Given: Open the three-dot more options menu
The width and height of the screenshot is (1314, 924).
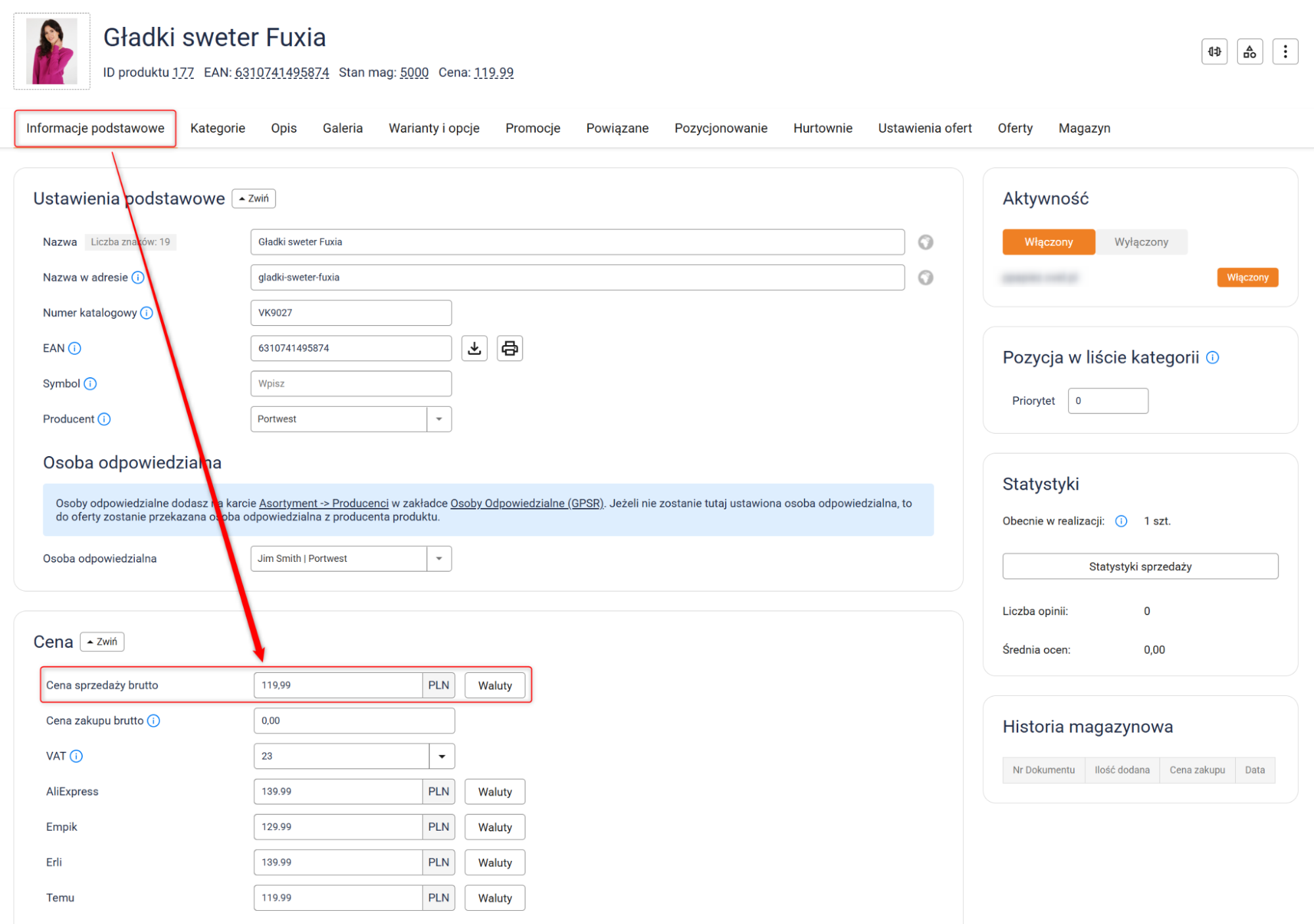Looking at the screenshot, I should click(1285, 51).
